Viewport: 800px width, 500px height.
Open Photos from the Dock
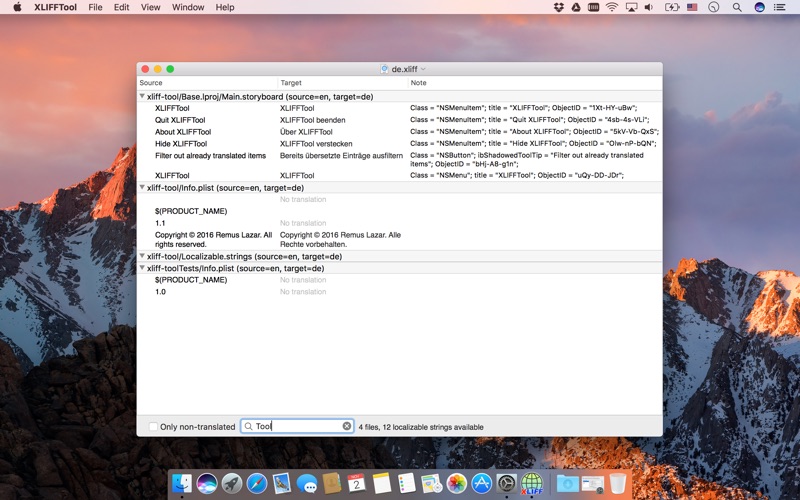coord(457,483)
